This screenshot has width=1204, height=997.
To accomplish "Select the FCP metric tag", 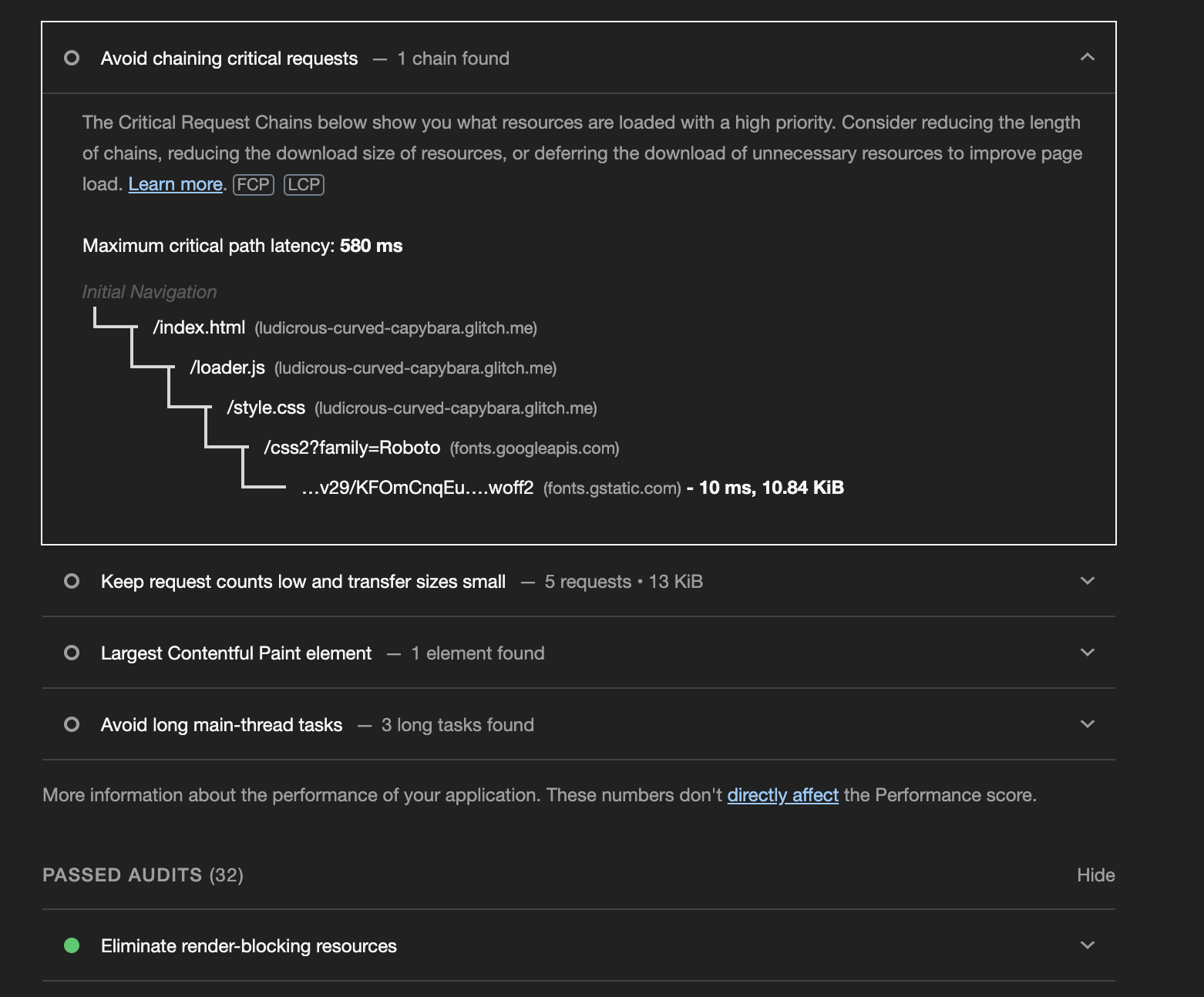I will (x=253, y=184).
